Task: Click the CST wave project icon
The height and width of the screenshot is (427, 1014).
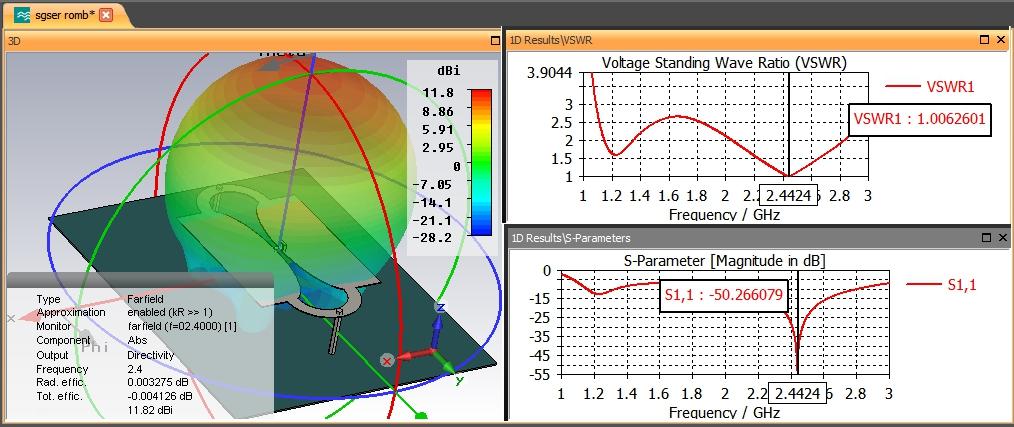Action: point(22,15)
